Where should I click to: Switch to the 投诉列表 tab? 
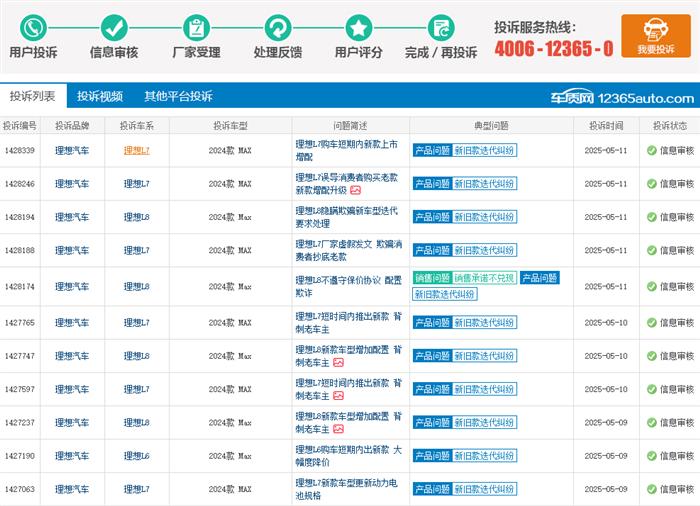point(33,96)
